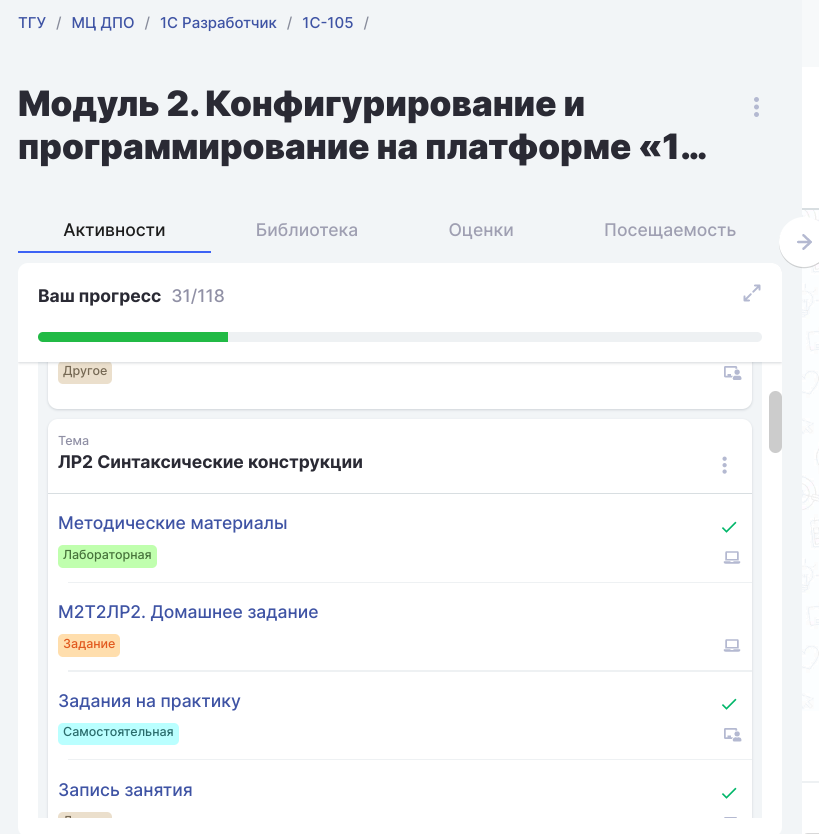Screen dimensions: 819x834
Task: Toggle completion checkmark on Запись занятия
Action: pos(729,793)
